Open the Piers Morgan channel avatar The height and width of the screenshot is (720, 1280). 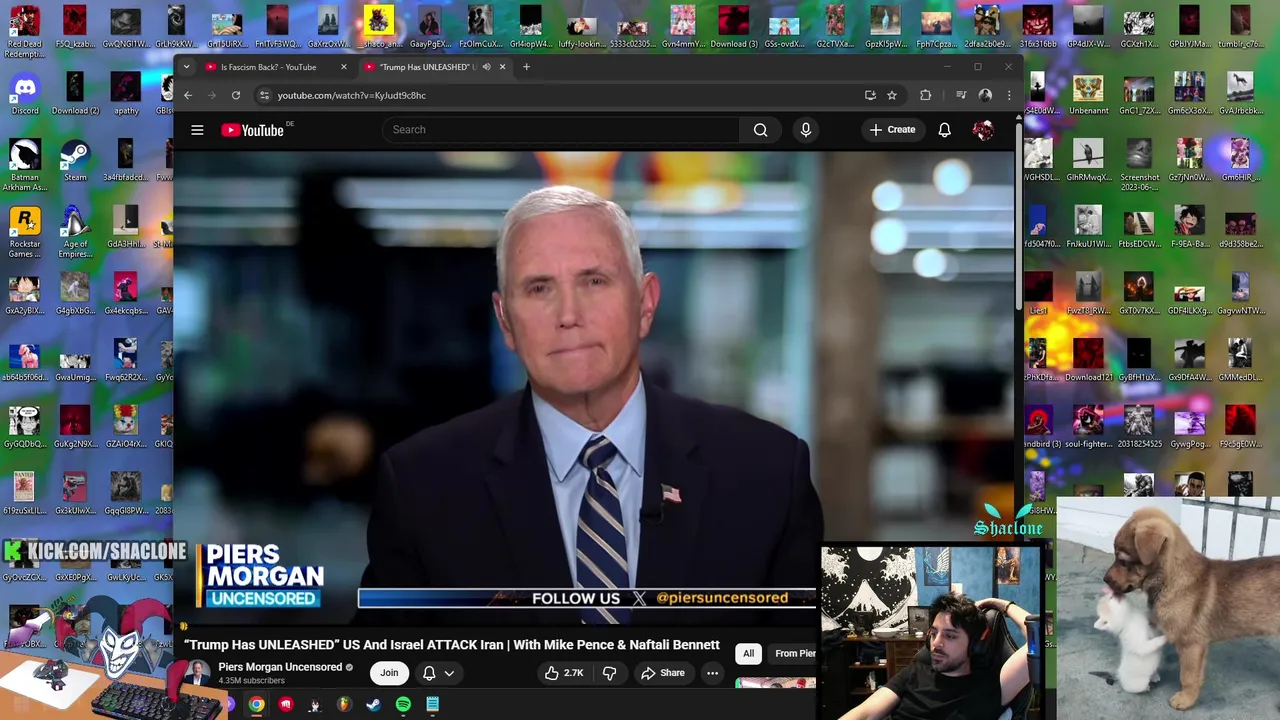pos(197,673)
